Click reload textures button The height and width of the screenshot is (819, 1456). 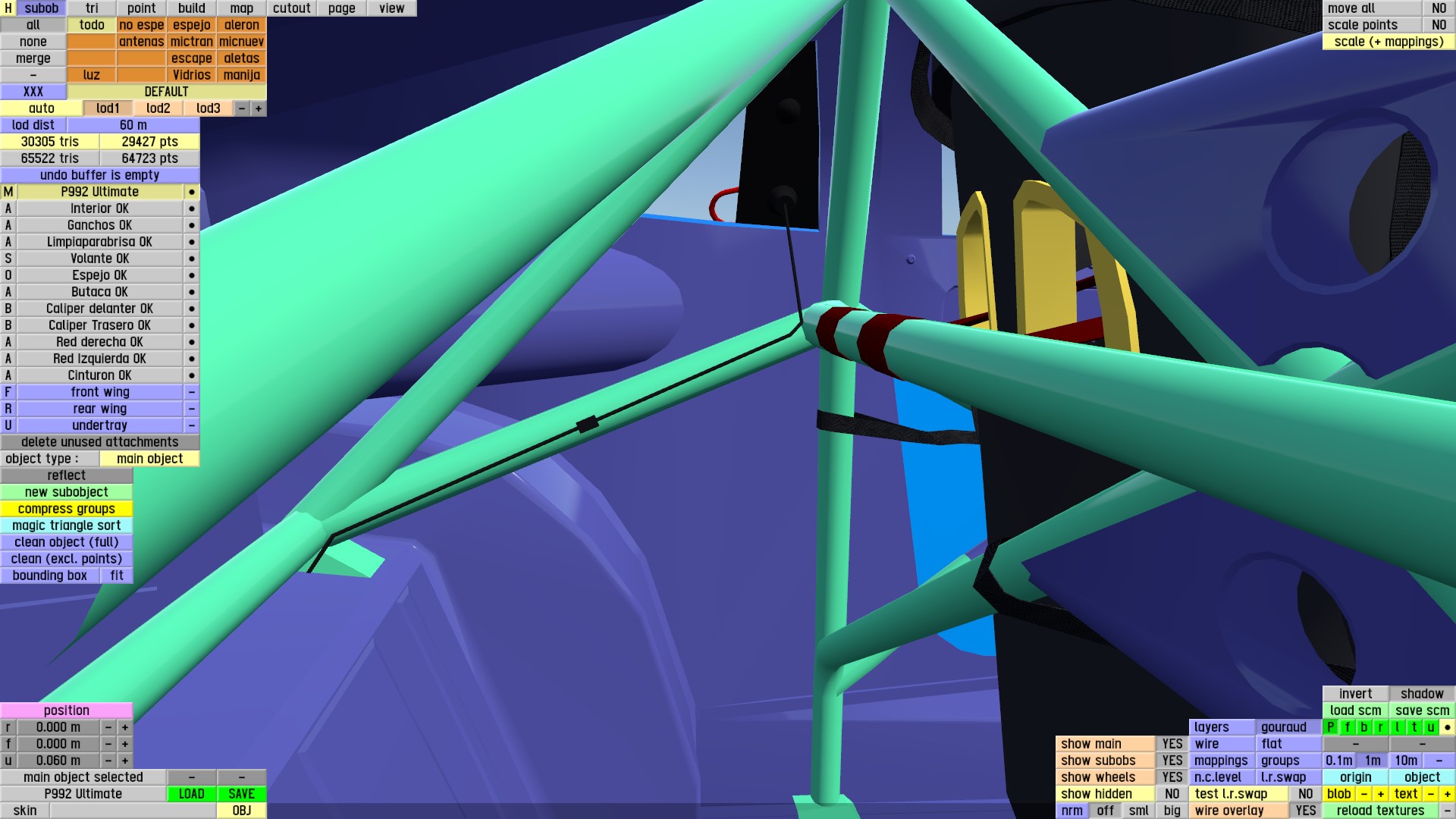tap(1380, 811)
